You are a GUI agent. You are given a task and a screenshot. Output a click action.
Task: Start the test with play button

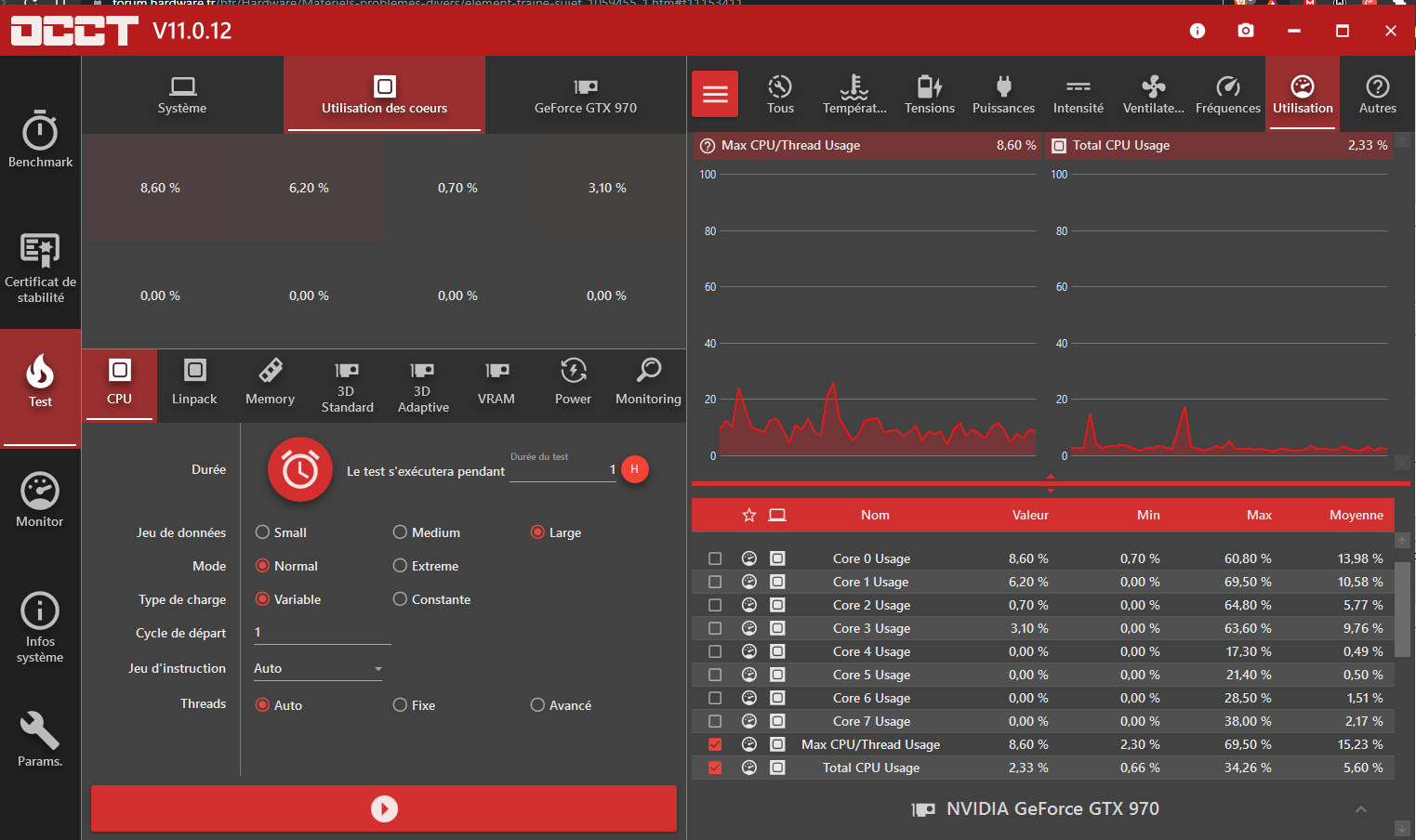pos(384,808)
